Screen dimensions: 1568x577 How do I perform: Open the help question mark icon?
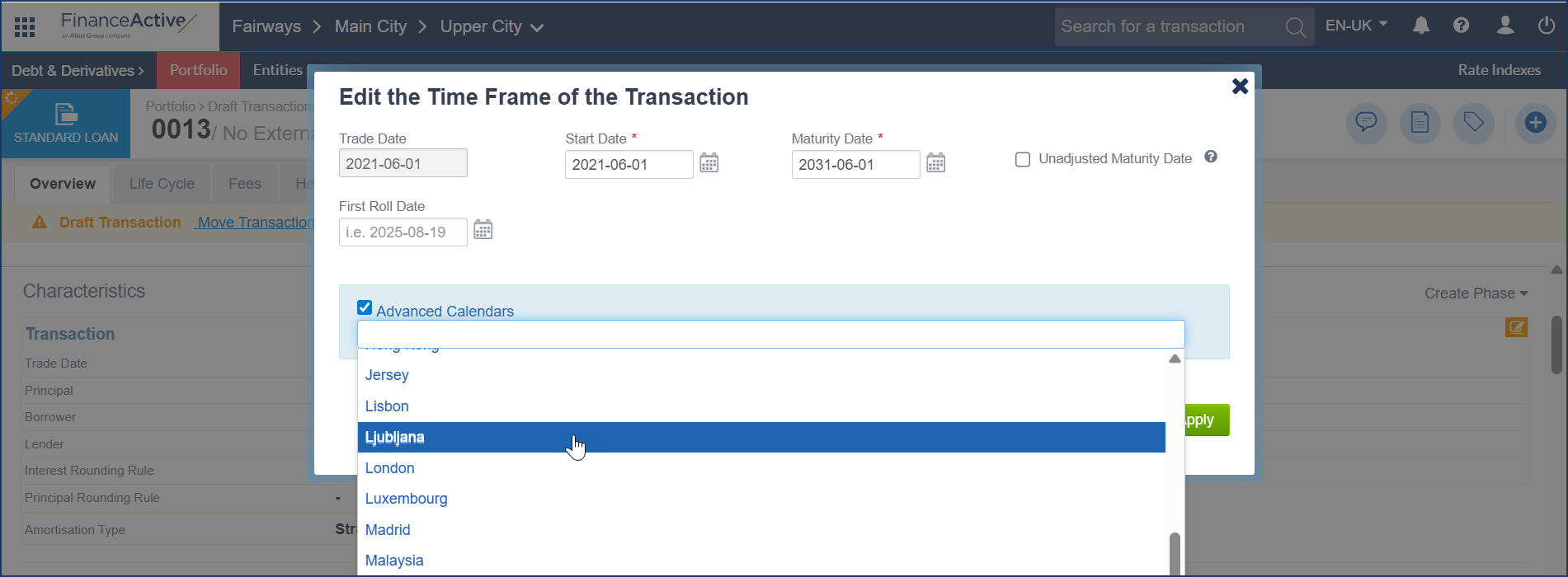click(1461, 26)
